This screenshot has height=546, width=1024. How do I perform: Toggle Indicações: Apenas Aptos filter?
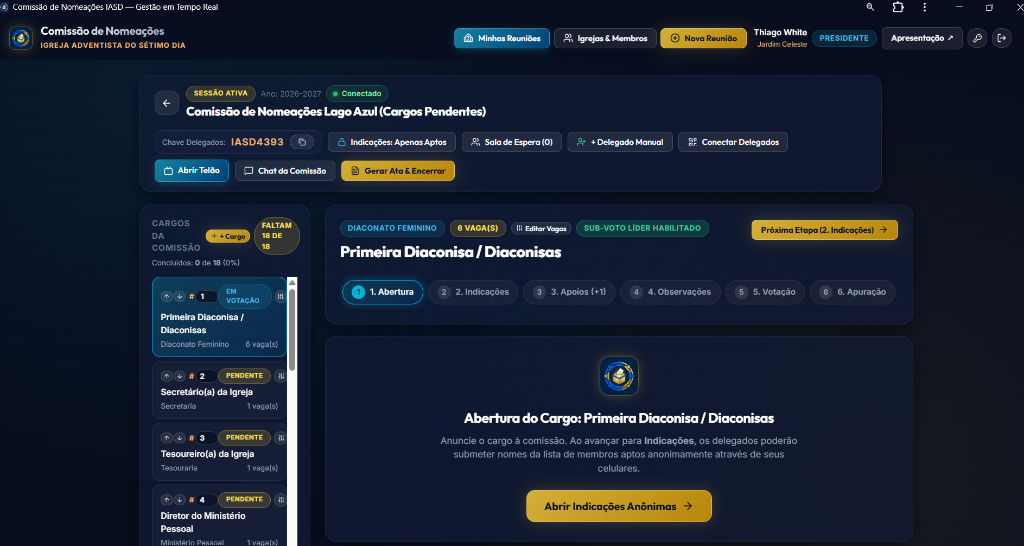(392, 142)
